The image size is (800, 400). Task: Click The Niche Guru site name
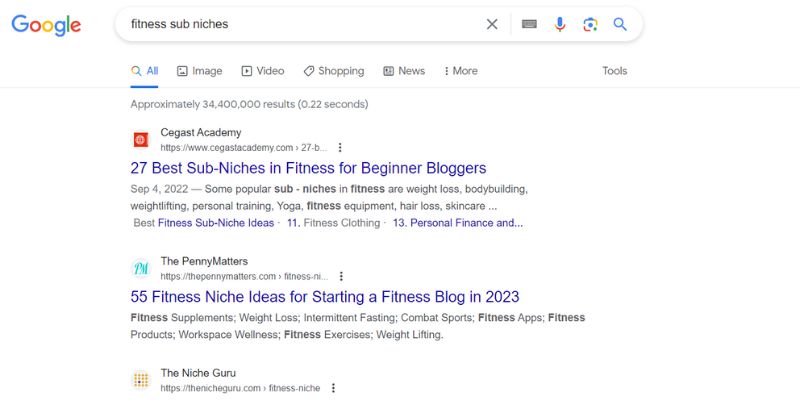pos(198,373)
